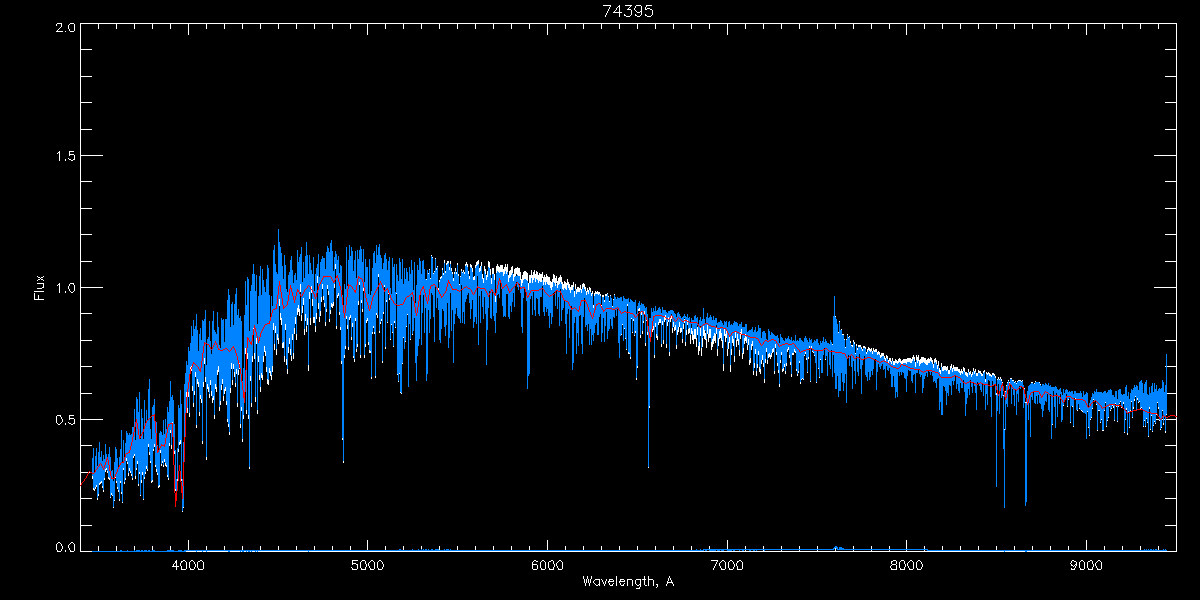Mark the deep absorption line near 6560
This screenshot has height=600, width=1200.
(648, 440)
